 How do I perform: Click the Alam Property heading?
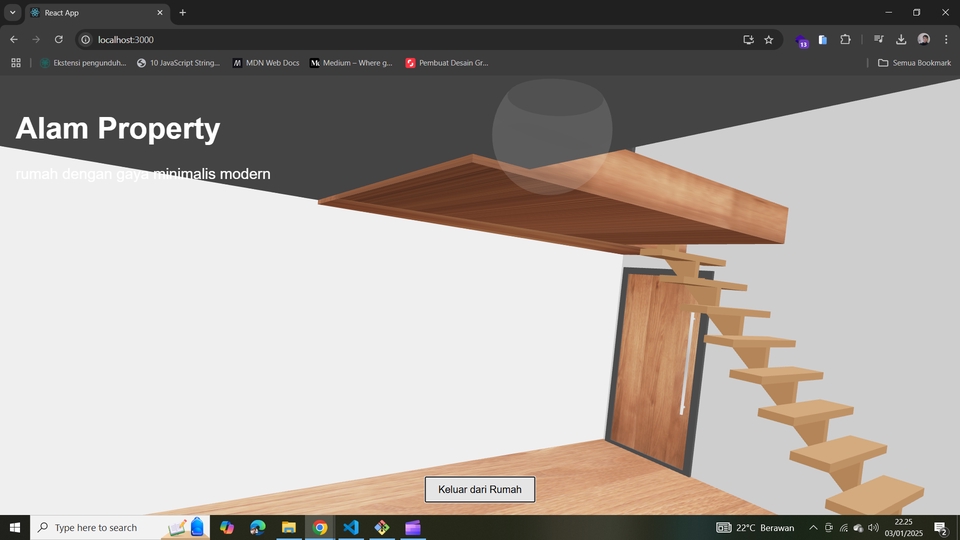118,129
